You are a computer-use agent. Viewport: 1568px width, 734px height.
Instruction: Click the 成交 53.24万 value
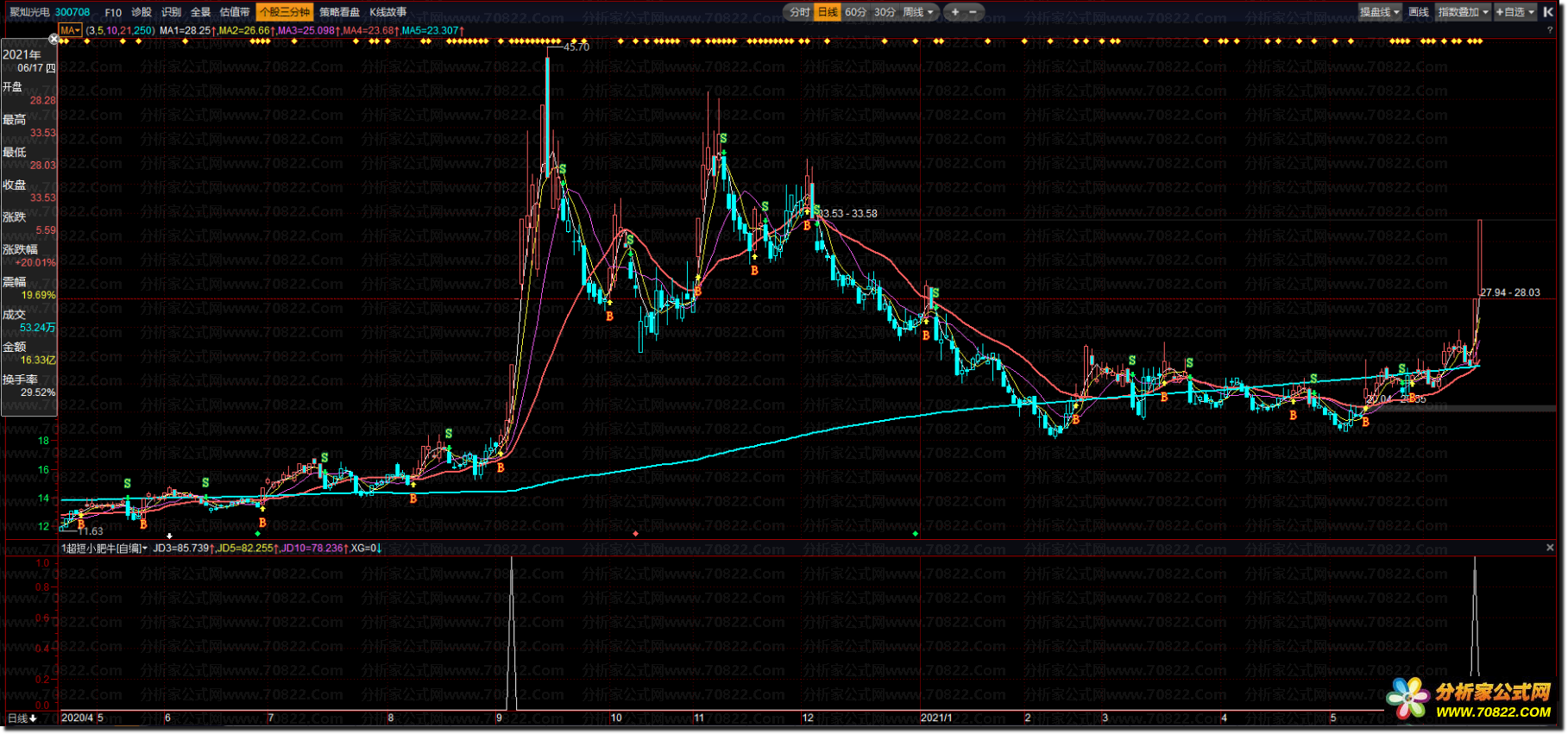(38, 328)
